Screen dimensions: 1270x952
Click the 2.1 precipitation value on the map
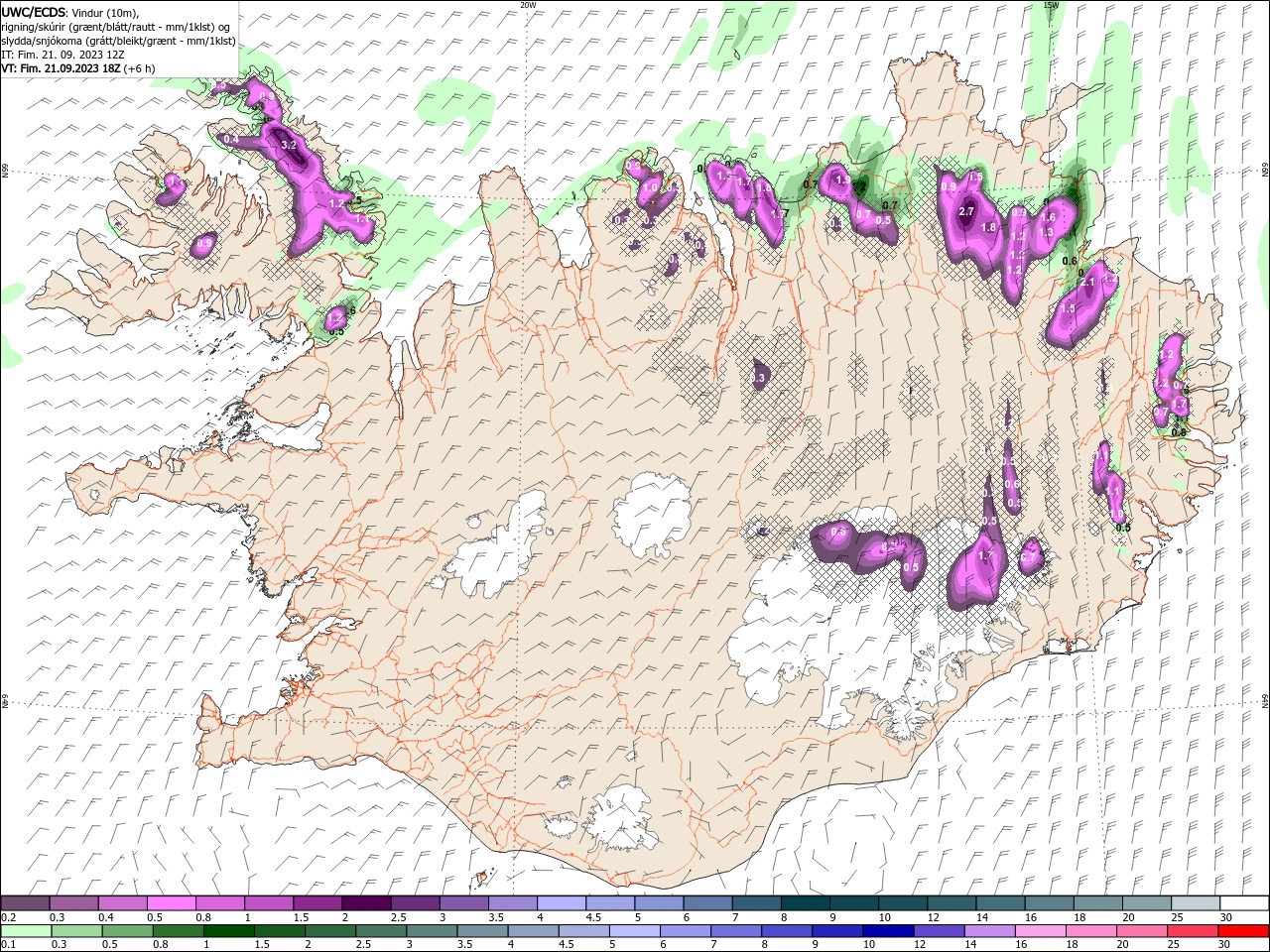coord(1087,283)
